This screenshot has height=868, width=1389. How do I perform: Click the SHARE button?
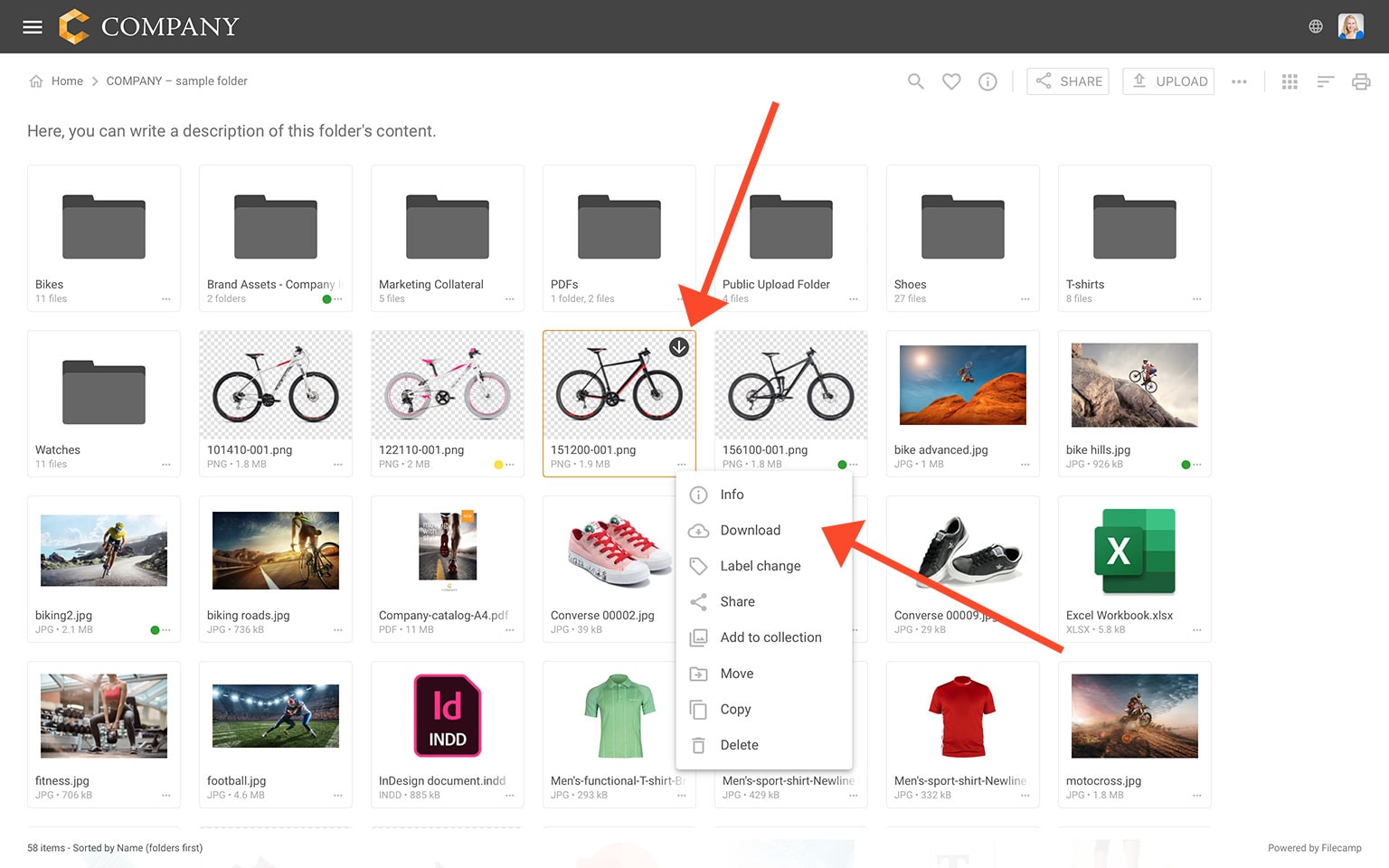click(x=1068, y=81)
